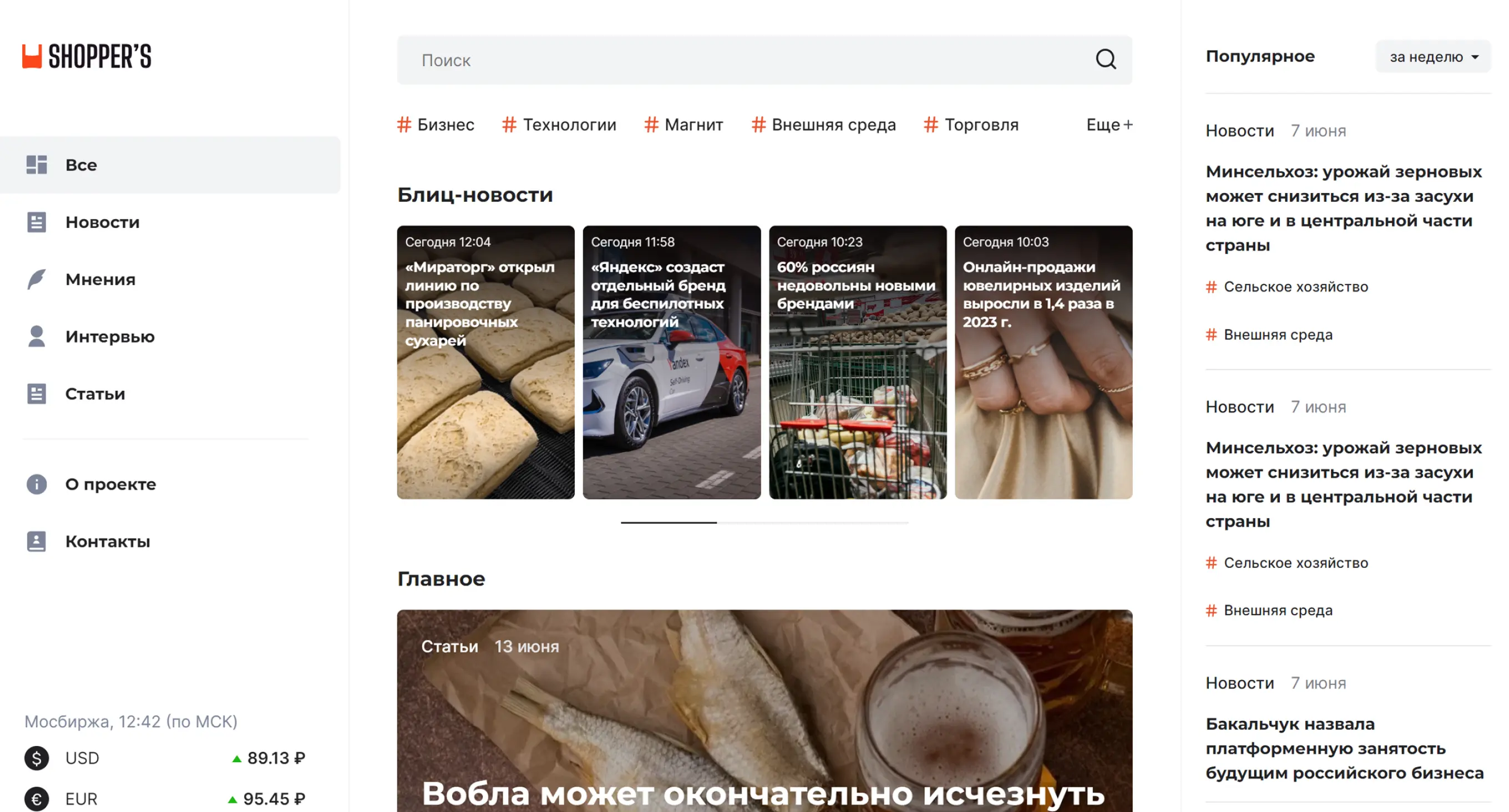Image resolution: width=1509 pixels, height=812 pixels.
Task: Expand more tags with Еще +
Action: click(1109, 125)
